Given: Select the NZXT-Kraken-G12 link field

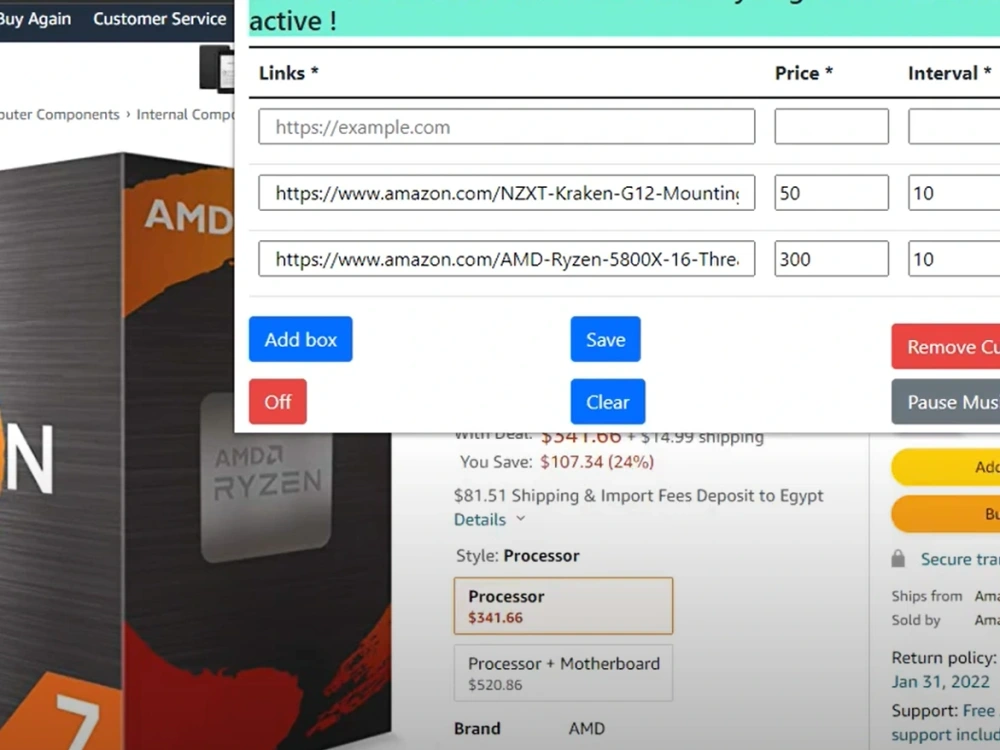Looking at the screenshot, I should click(506, 193).
